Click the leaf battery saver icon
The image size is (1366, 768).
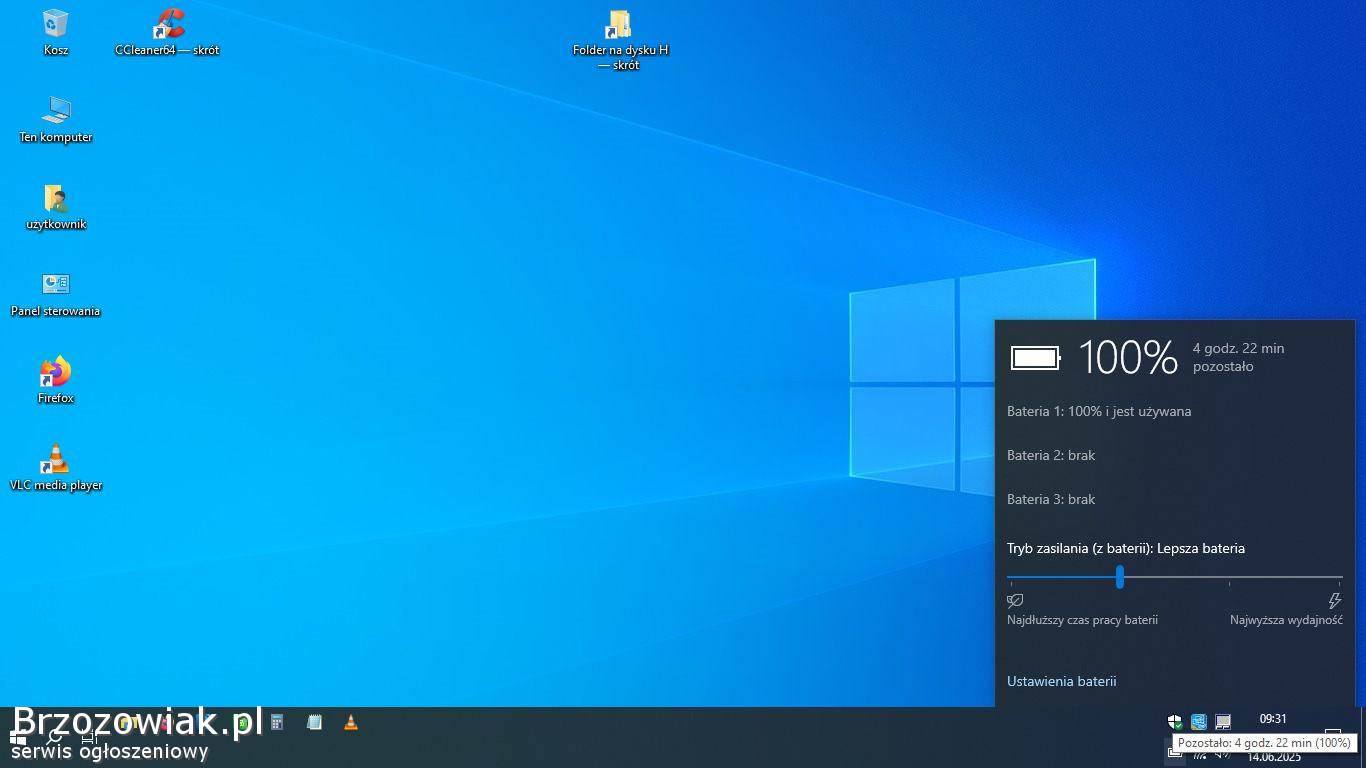(x=1015, y=601)
